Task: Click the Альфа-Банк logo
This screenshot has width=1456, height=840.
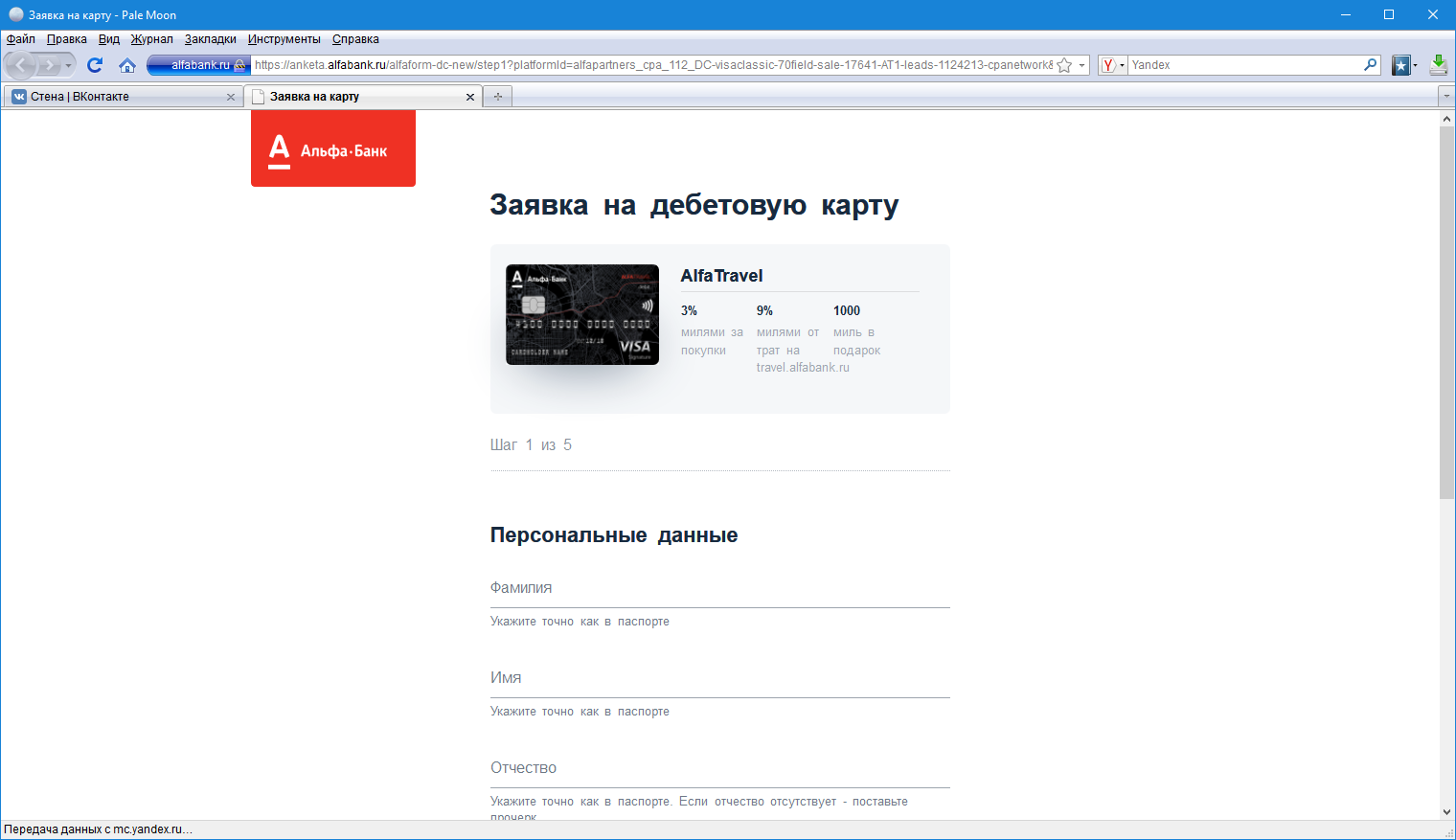Action: pyautogui.click(x=333, y=148)
